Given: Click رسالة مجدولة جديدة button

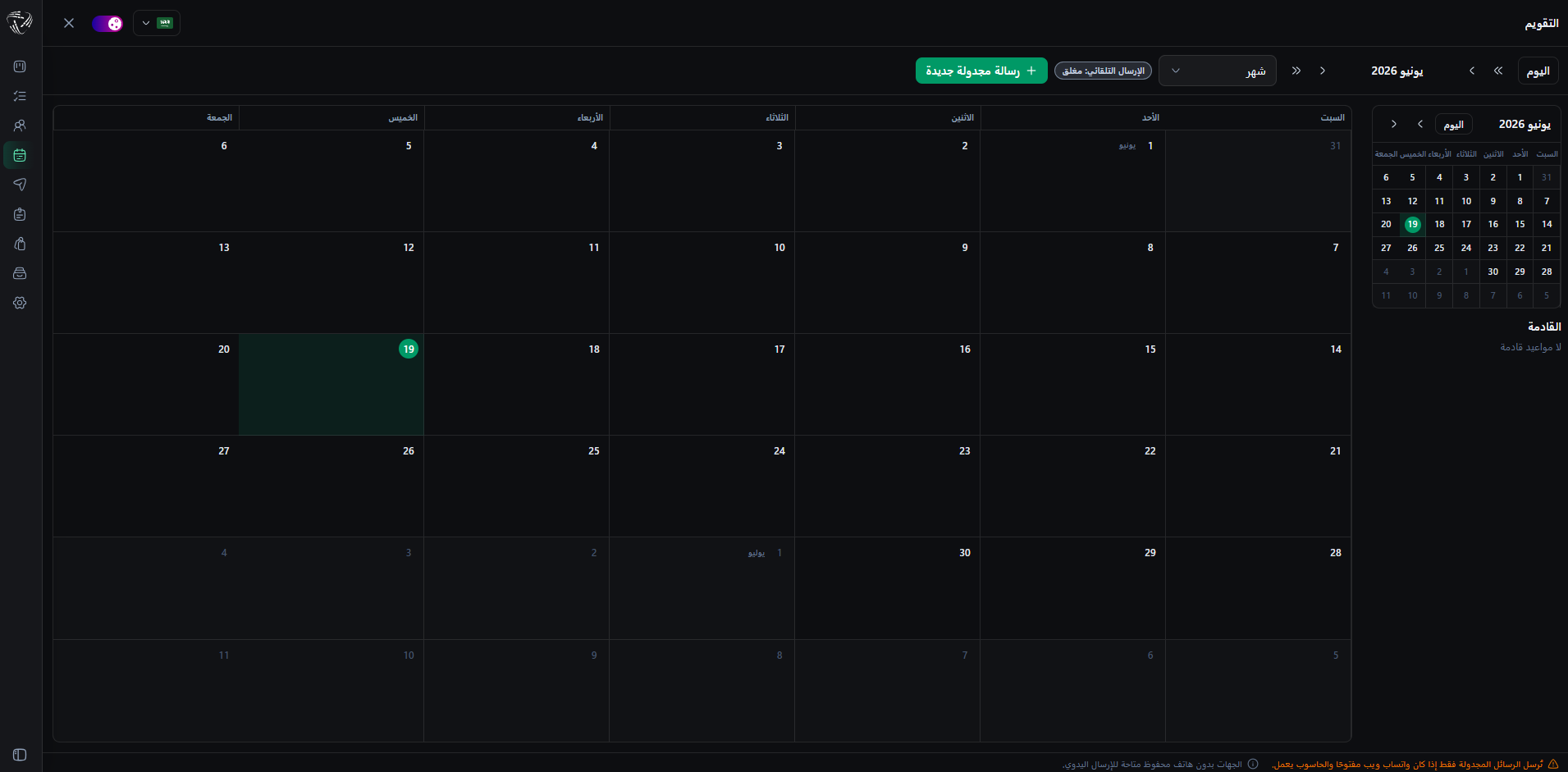Looking at the screenshot, I should pos(981,71).
